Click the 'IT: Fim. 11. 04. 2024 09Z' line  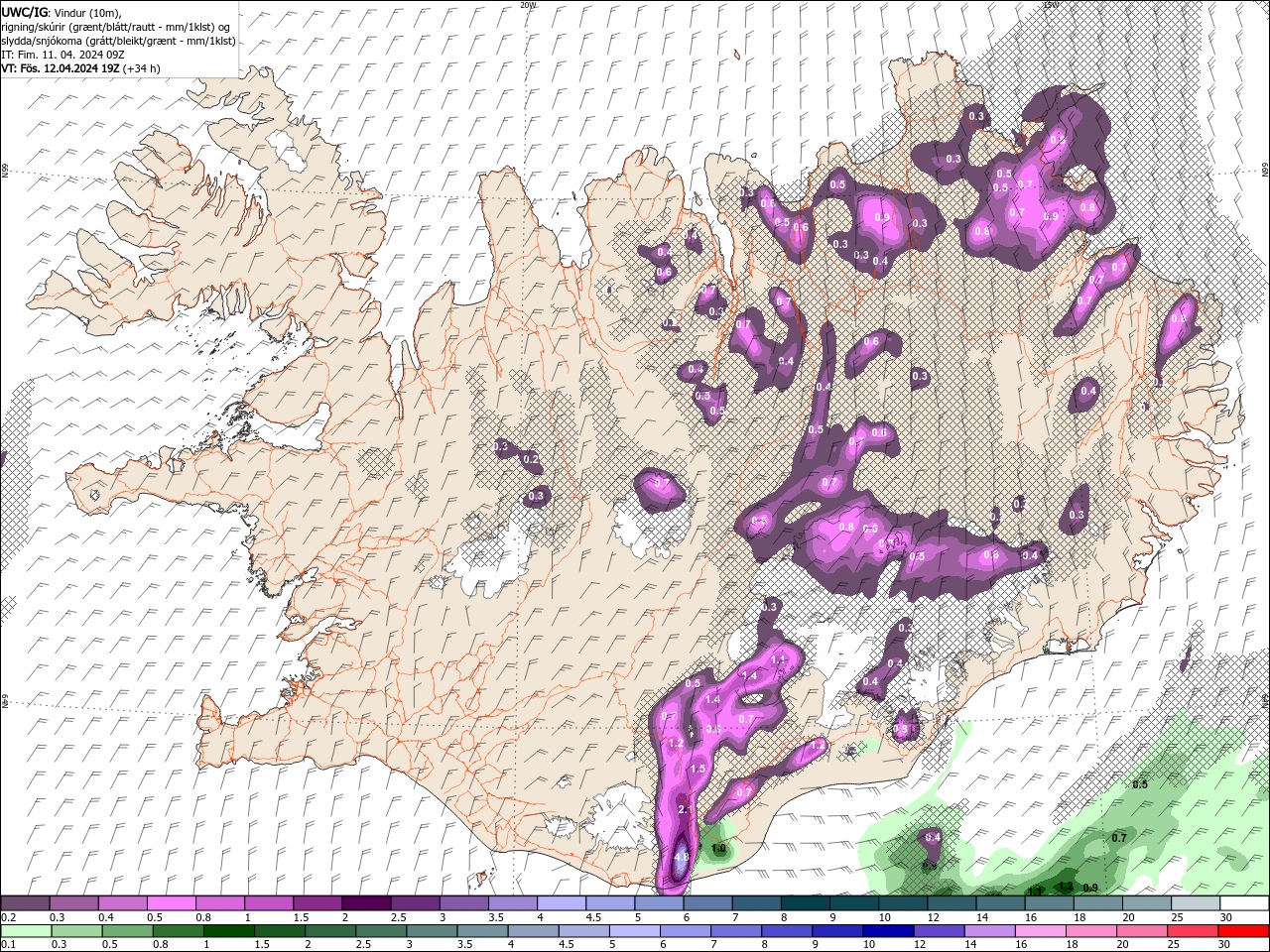point(63,55)
